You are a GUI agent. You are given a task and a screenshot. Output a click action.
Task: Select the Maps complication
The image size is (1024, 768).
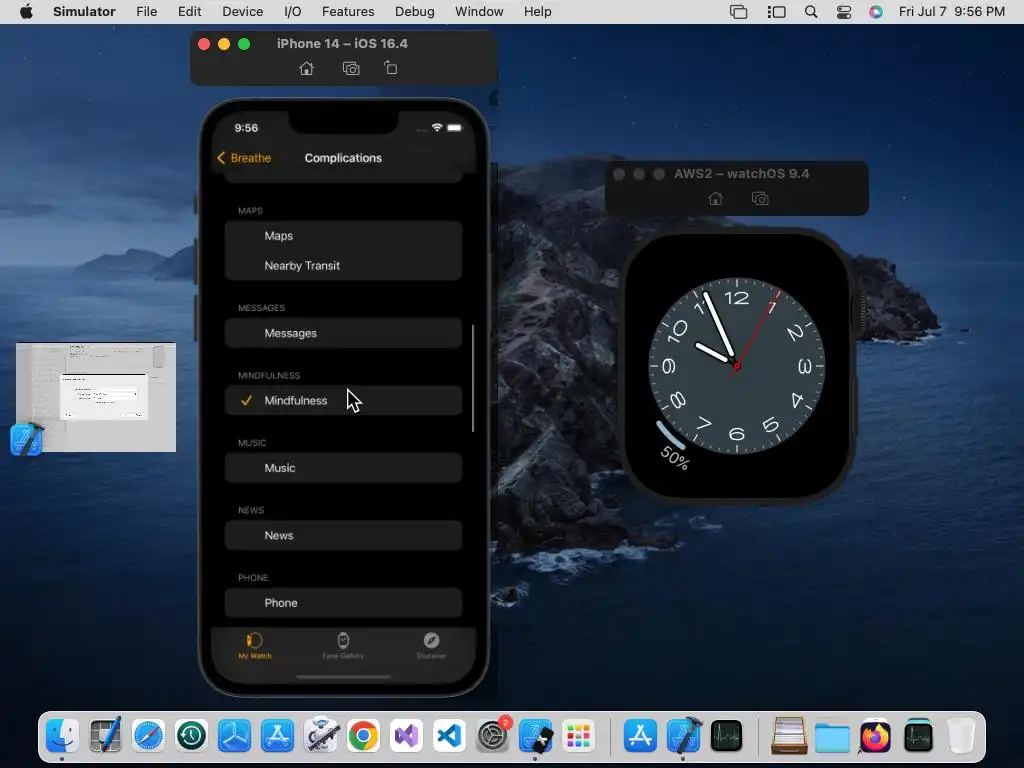pos(344,236)
